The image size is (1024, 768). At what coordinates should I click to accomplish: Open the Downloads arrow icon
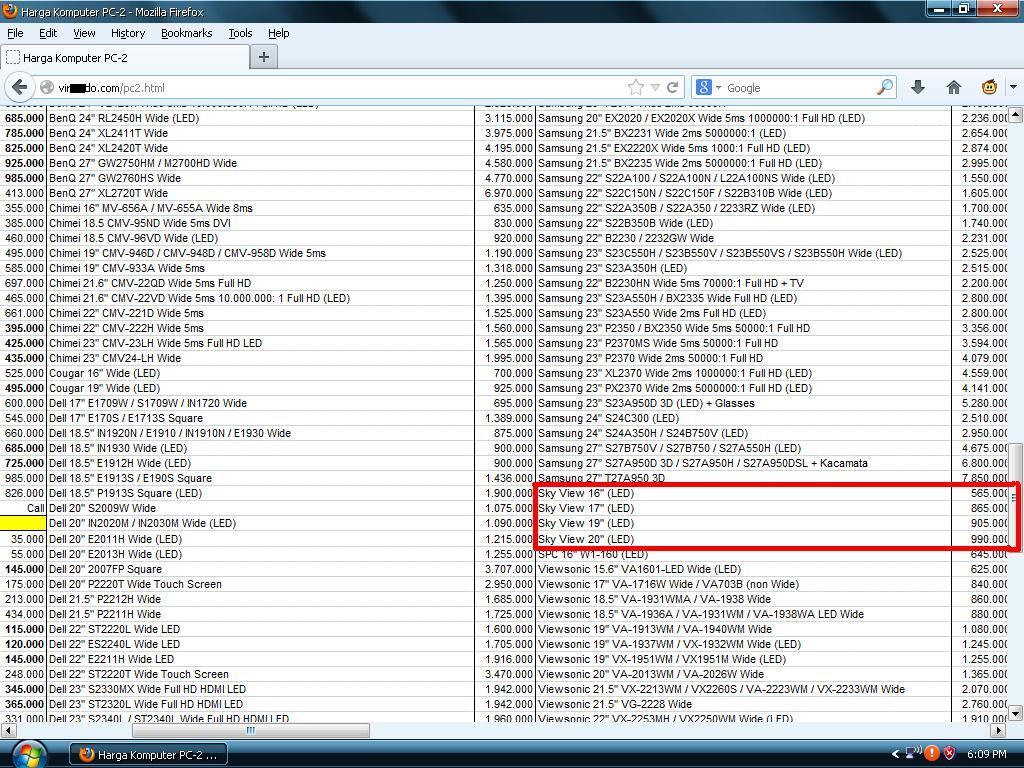[x=918, y=88]
